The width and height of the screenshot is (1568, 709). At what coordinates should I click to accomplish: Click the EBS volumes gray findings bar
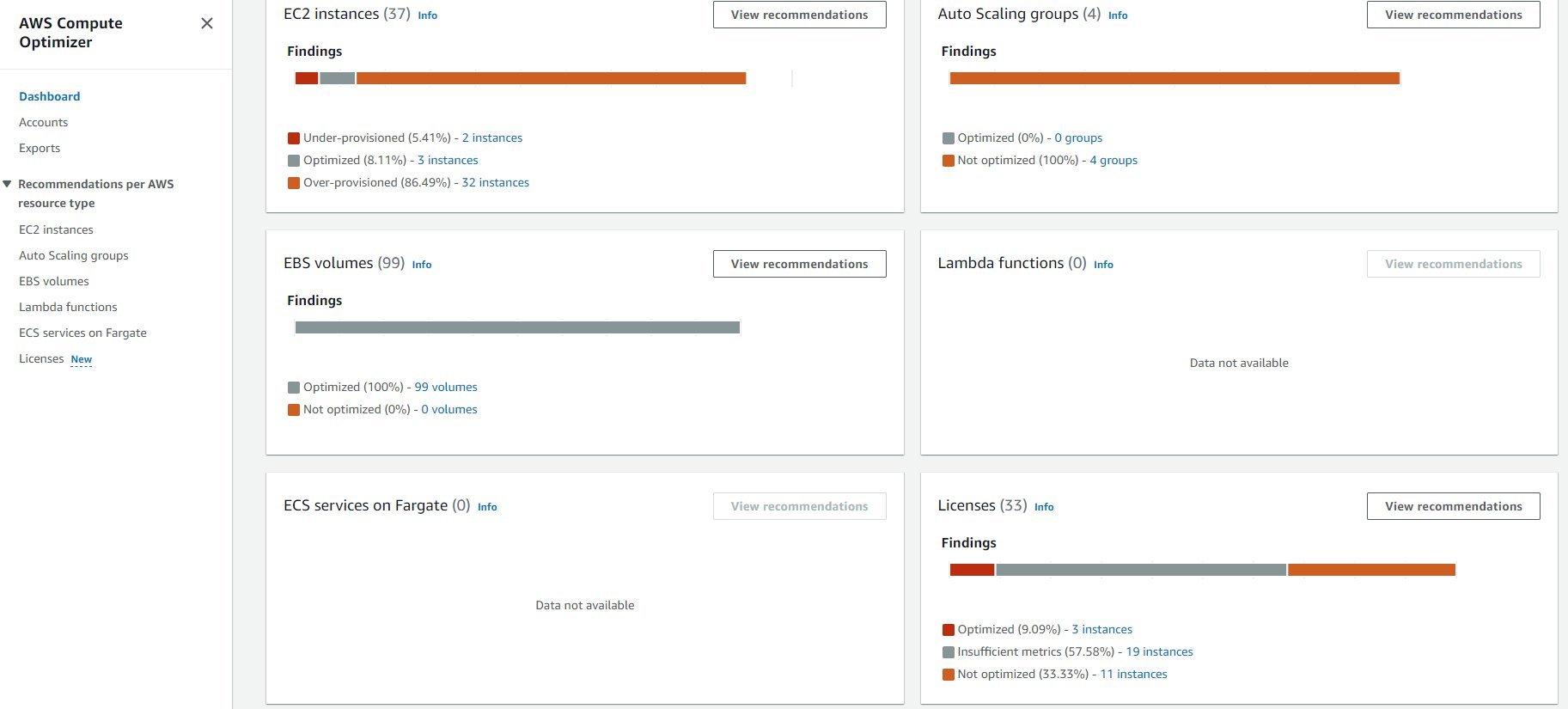(517, 327)
